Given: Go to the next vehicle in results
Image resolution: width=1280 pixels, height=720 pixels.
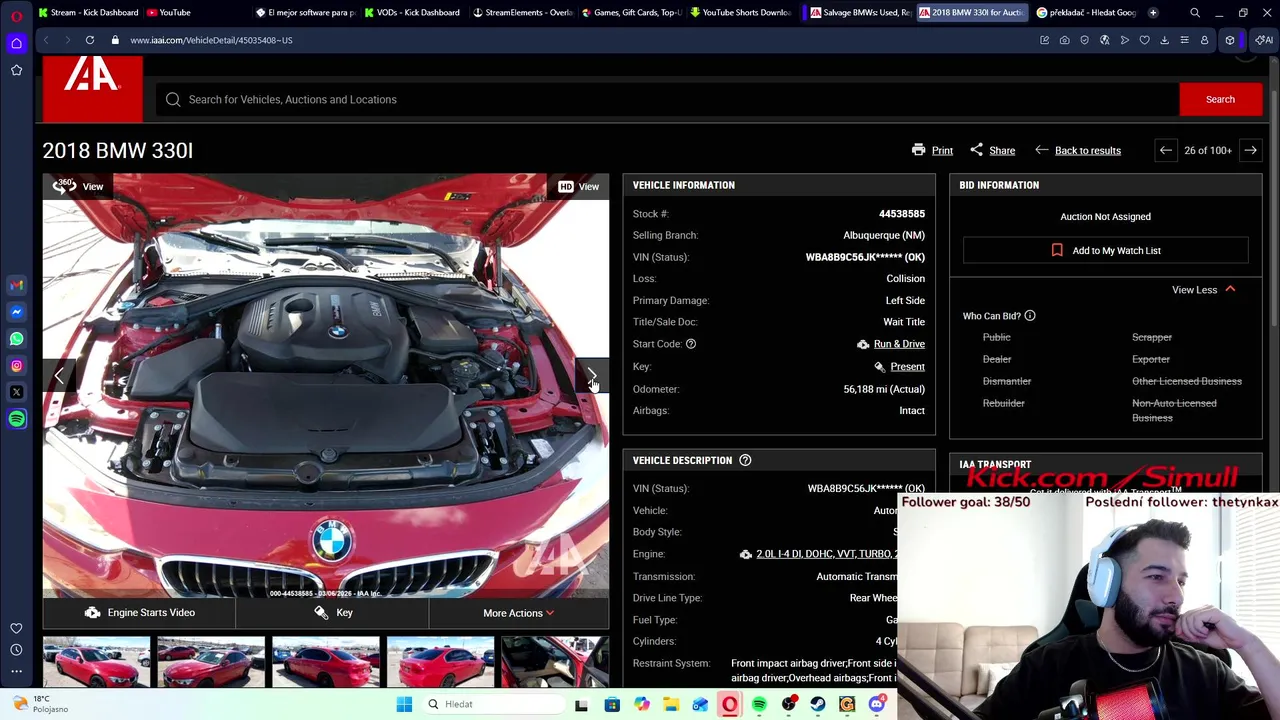Looking at the screenshot, I should pyautogui.click(x=1250, y=150).
